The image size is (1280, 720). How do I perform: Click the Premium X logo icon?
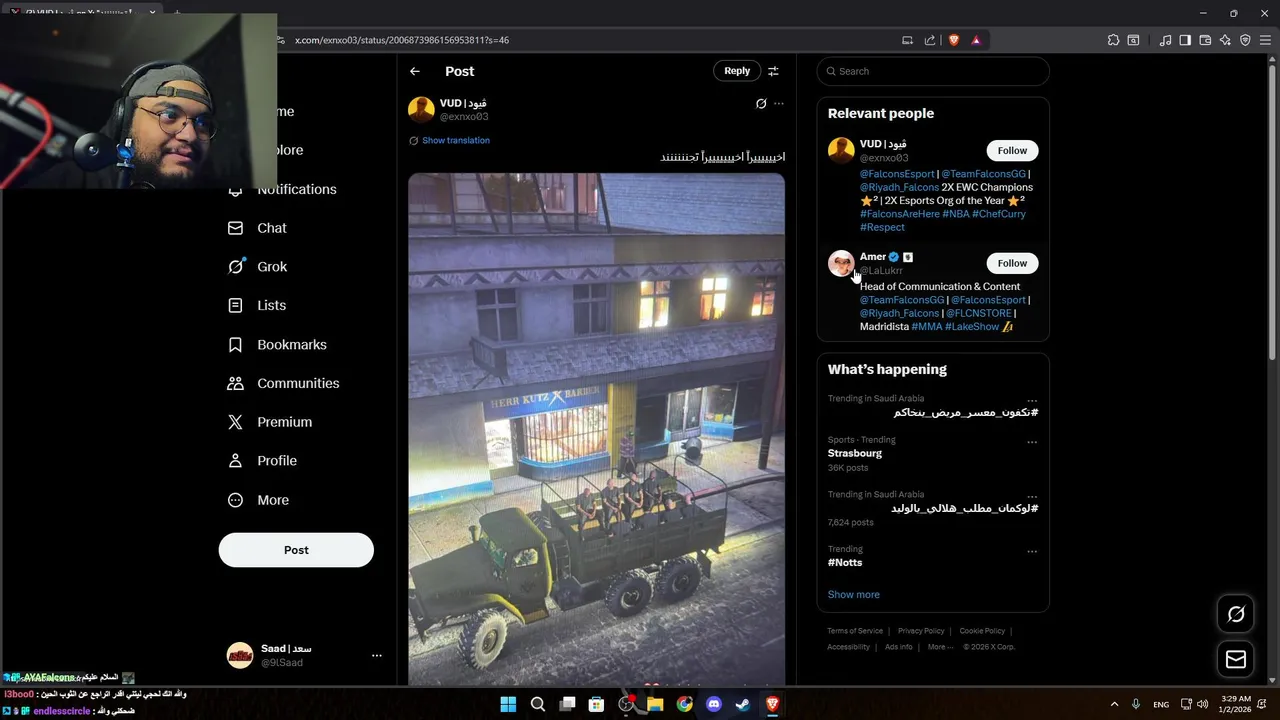click(235, 422)
